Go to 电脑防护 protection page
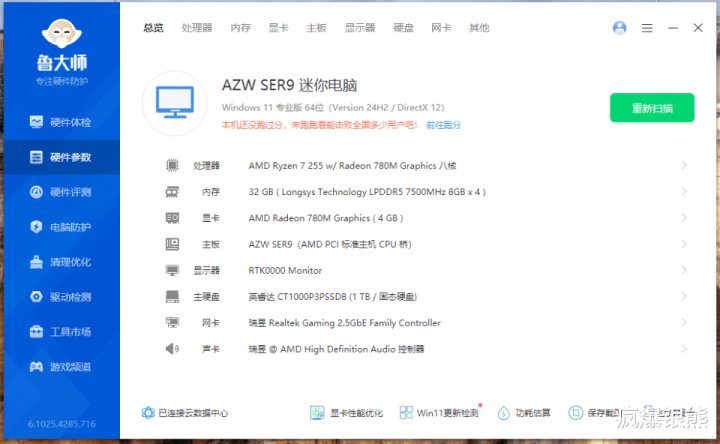720x444 pixels. pyautogui.click(x=60, y=227)
